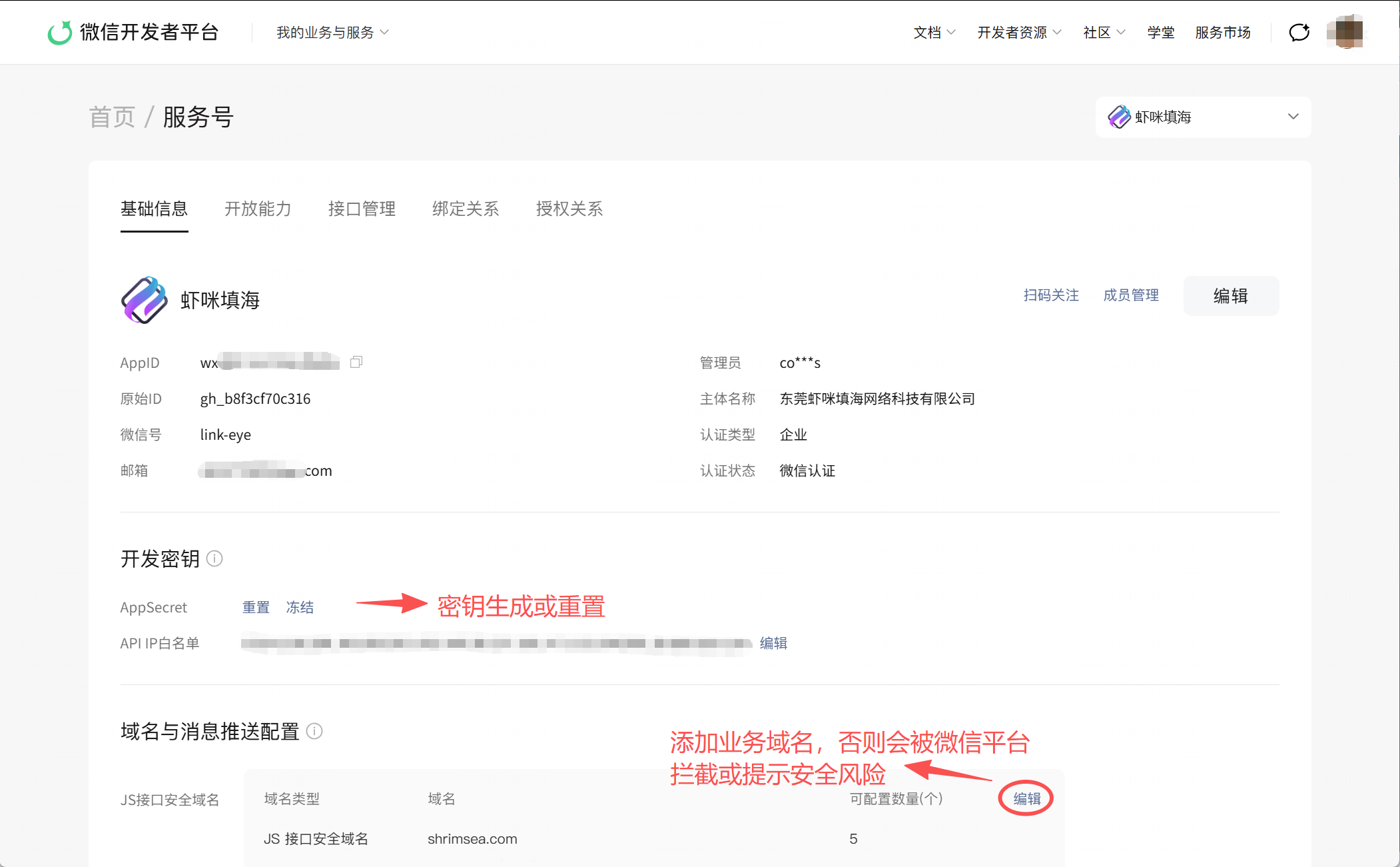Open the 虾咪填海 account selector chevron
Image resolution: width=1400 pixels, height=867 pixels.
pos(1293,117)
